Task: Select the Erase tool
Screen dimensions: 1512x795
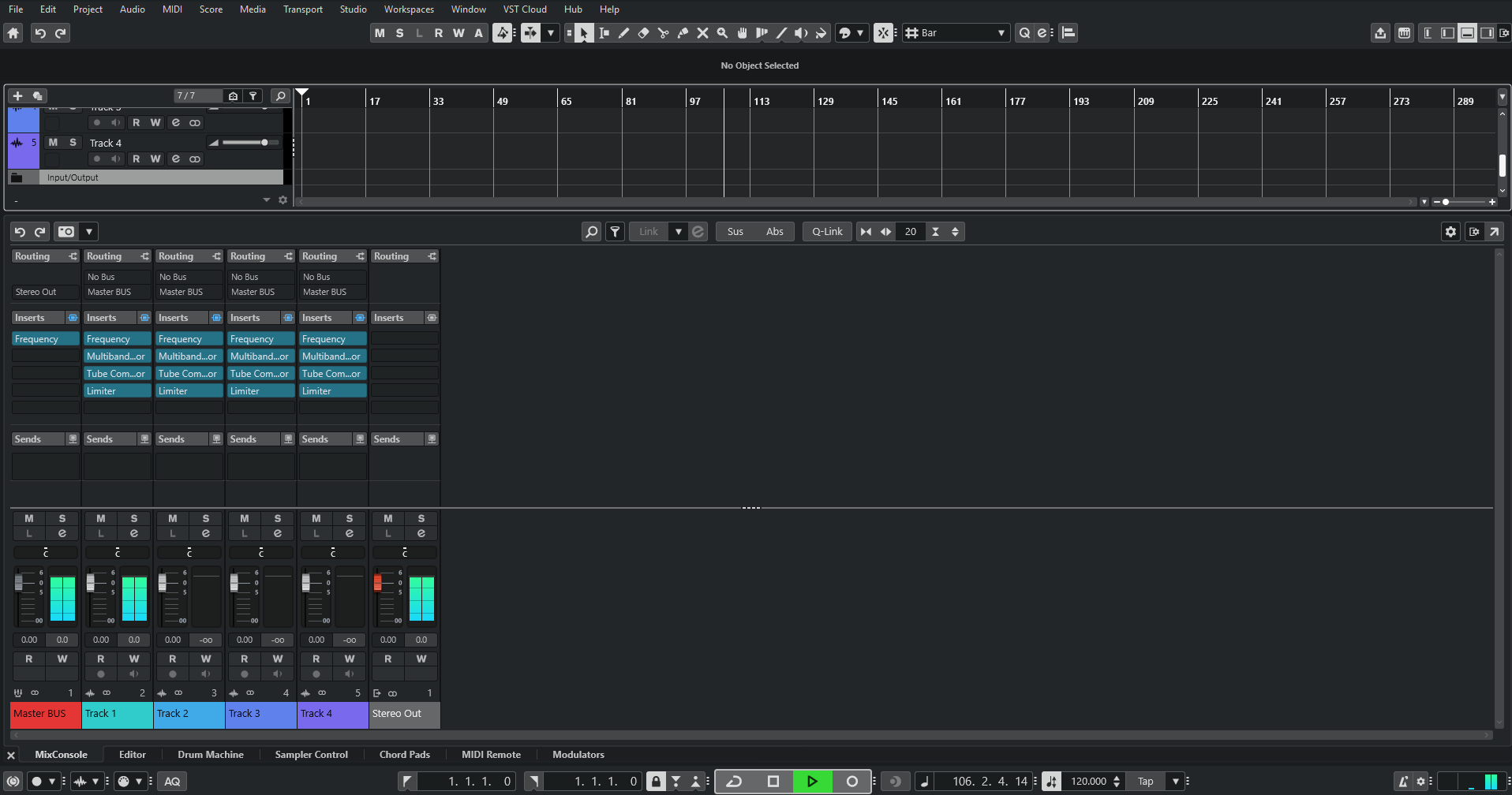Action: point(642,33)
